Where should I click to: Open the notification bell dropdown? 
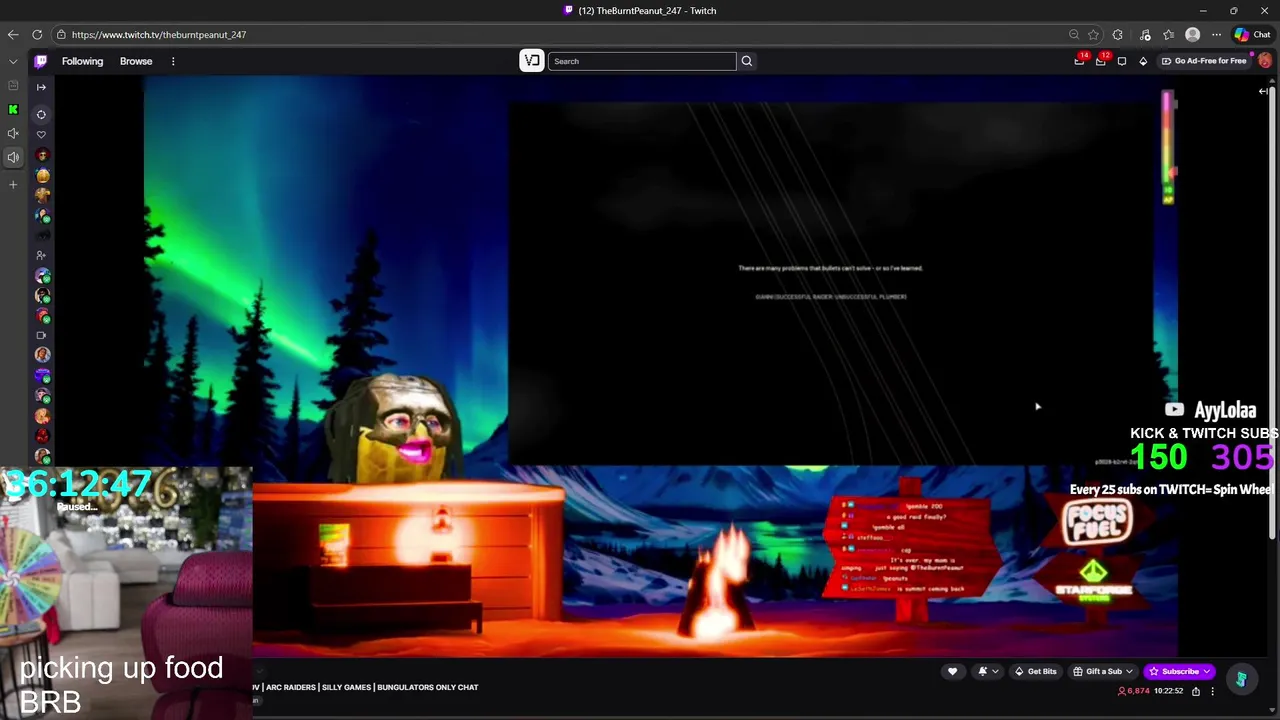point(987,671)
